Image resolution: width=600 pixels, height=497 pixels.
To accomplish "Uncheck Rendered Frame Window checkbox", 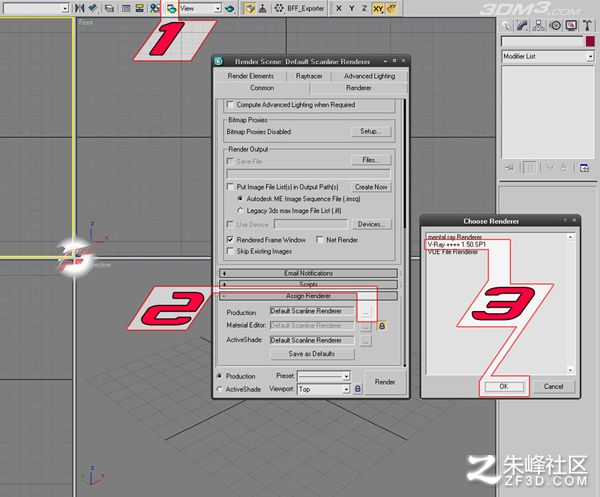I will pos(230,240).
